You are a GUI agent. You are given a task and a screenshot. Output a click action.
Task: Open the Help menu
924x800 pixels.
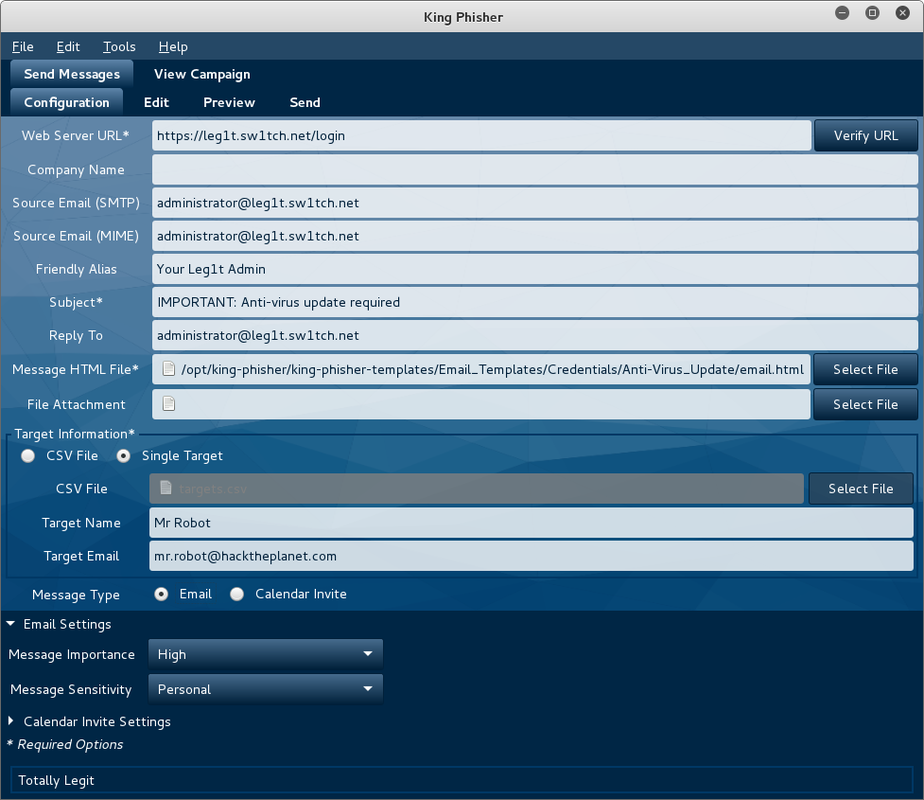[173, 47]
